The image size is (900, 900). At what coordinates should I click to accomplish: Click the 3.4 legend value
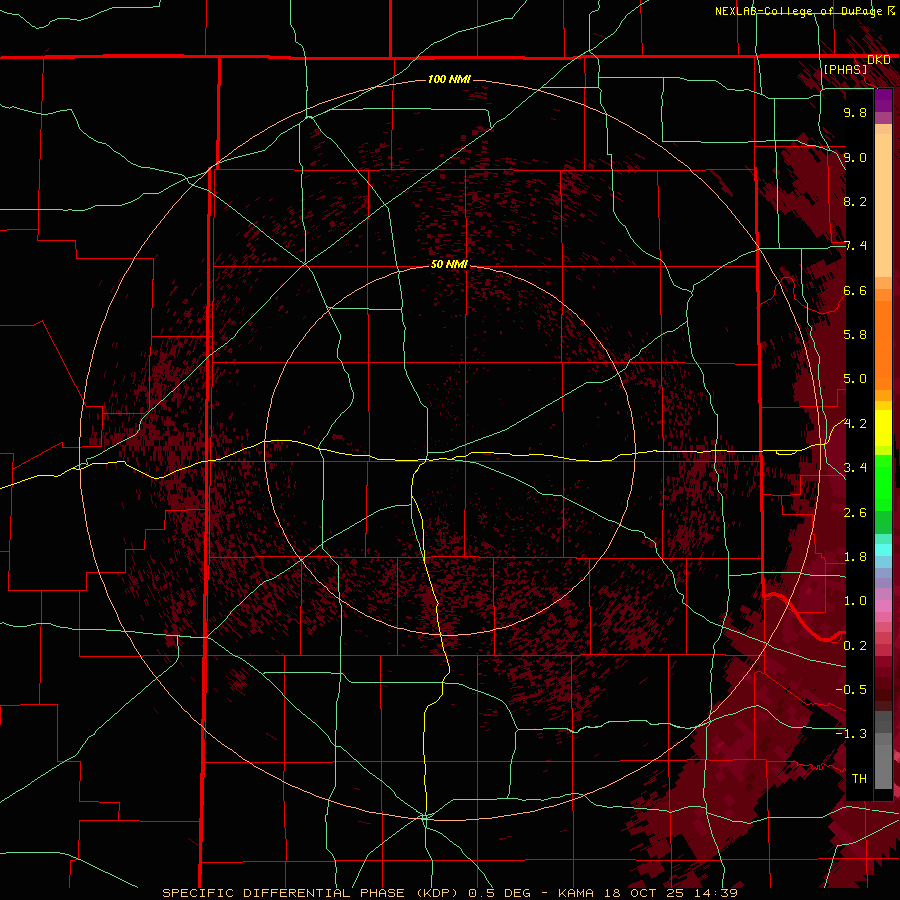tap(855, 468)
